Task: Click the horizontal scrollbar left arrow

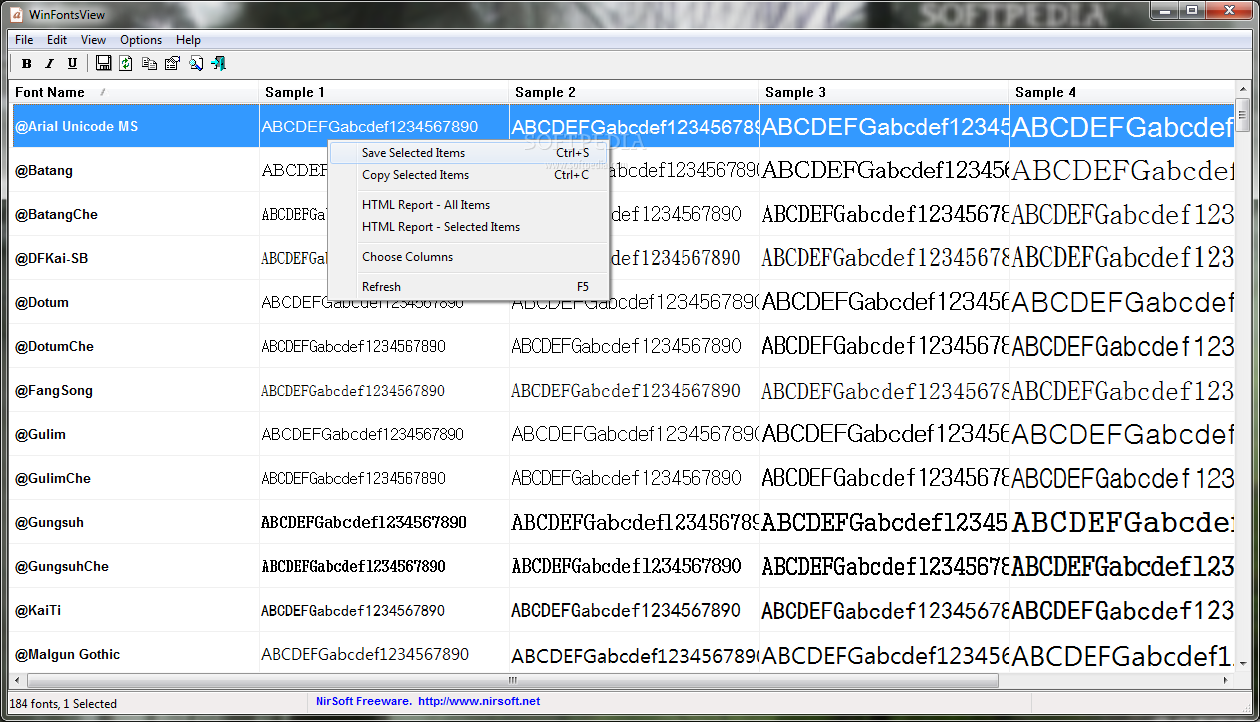Action: (19, 681)
